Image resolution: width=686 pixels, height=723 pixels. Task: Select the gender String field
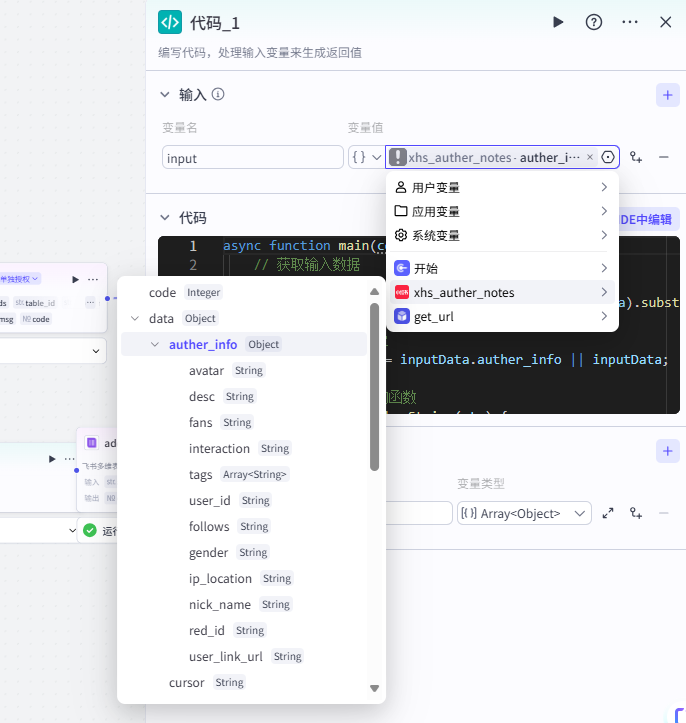pos(243,552)
